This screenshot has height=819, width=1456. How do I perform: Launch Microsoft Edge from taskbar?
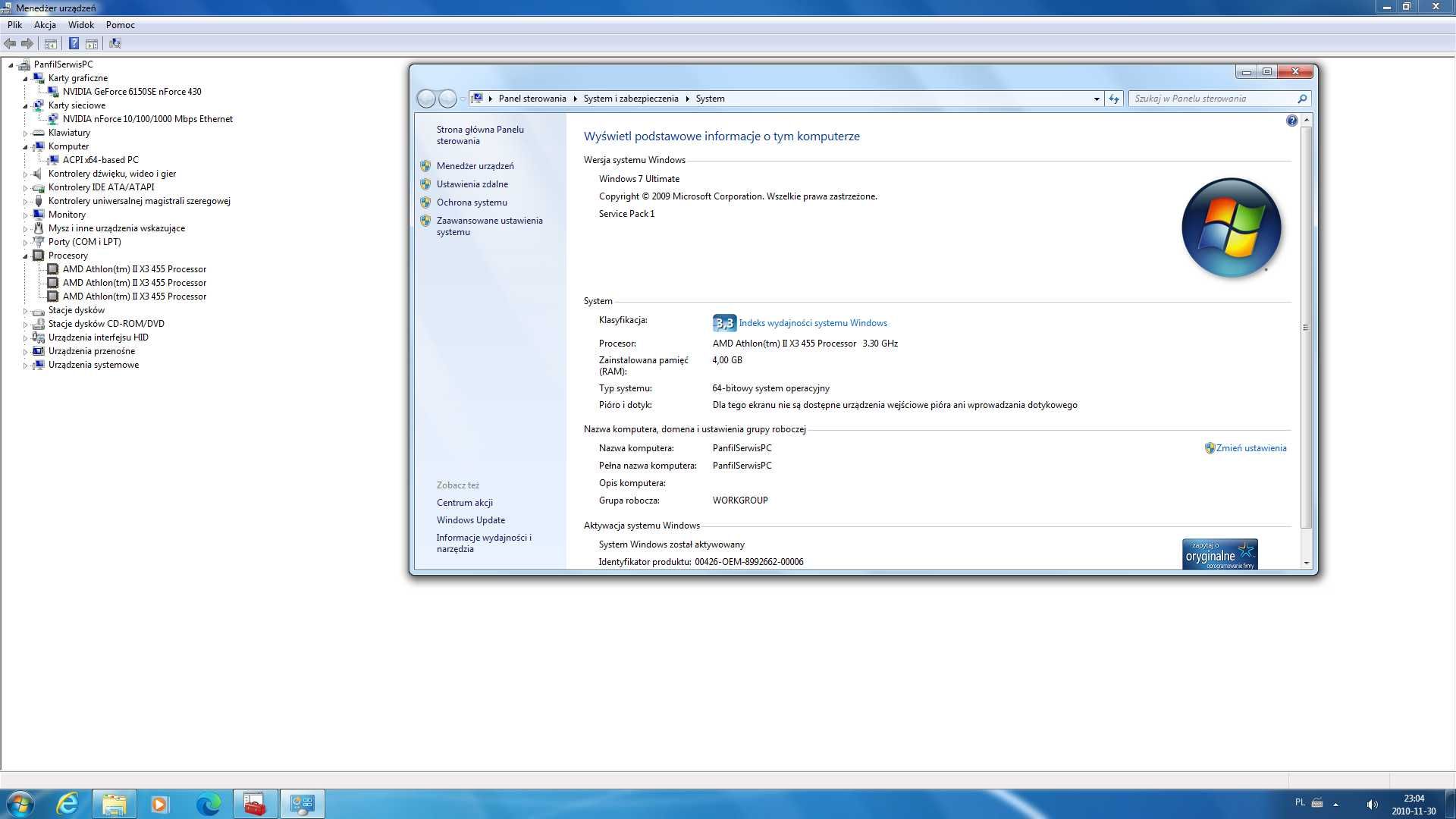coord(208,804)
